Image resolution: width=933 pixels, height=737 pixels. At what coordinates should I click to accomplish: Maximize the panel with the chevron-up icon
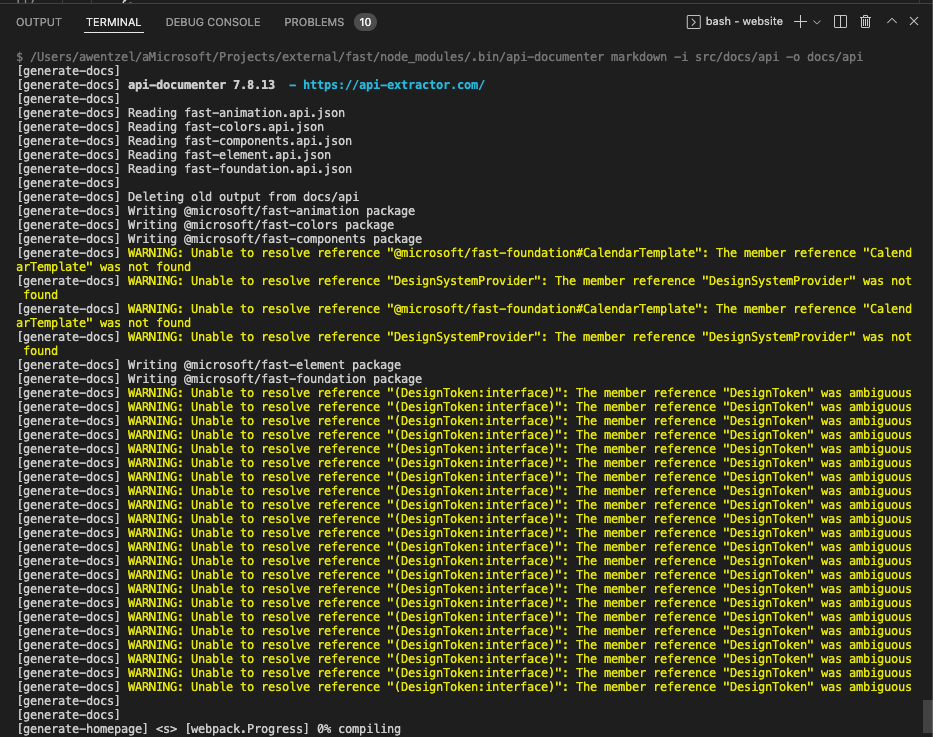click(x=892, y=21)
